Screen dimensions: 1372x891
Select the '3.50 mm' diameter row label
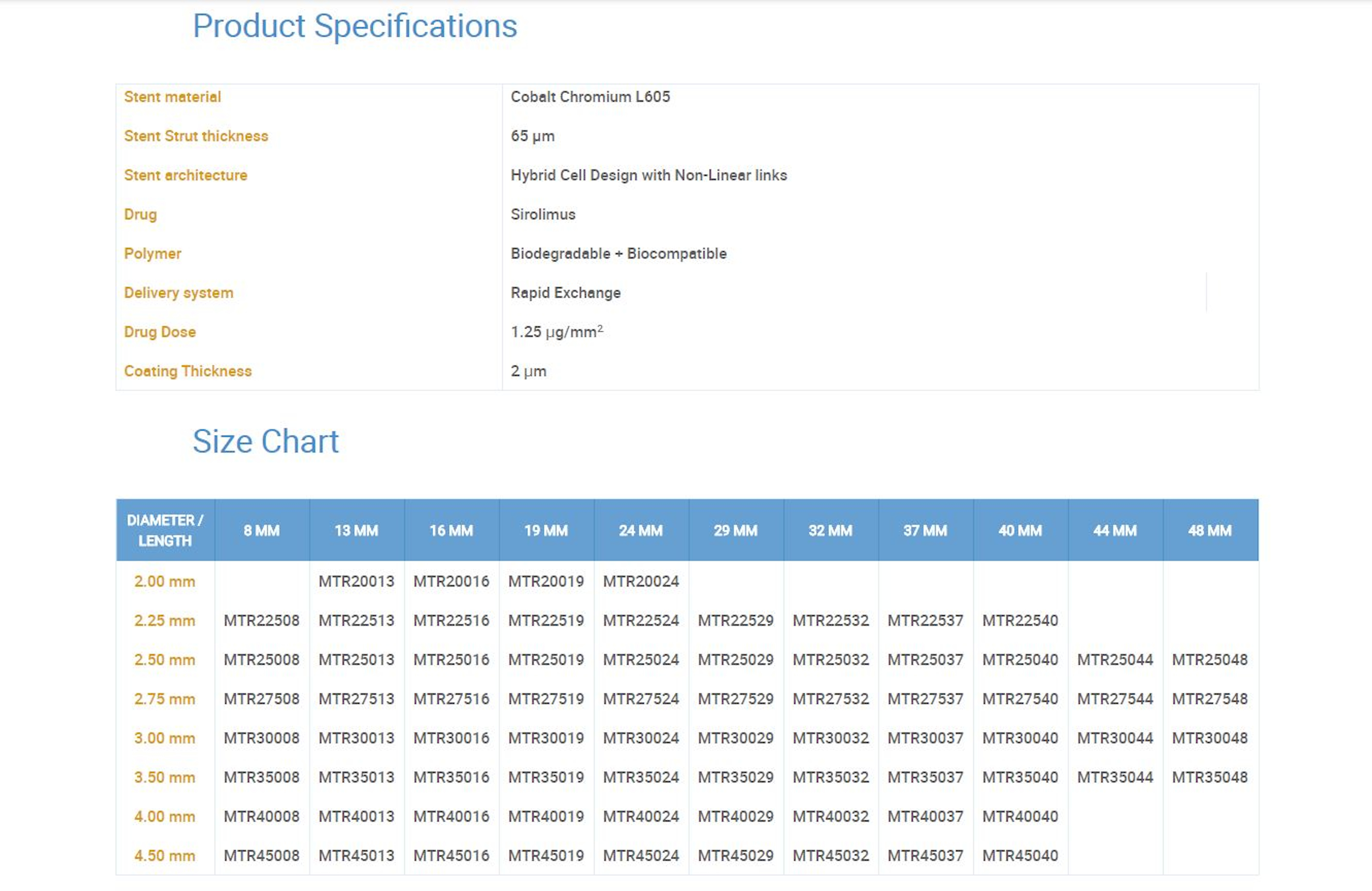point(165,777)
